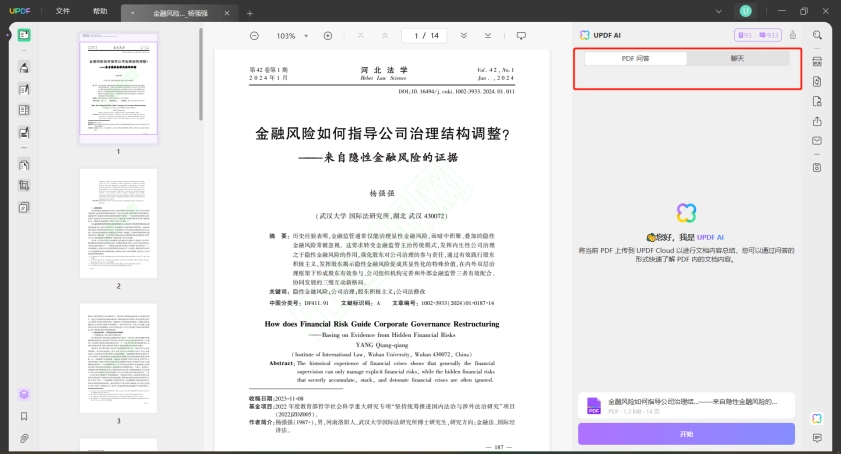Click the UPDF AI panel header title
The height and width of the screenshot is (454, 841).
[x=607, y=35]
